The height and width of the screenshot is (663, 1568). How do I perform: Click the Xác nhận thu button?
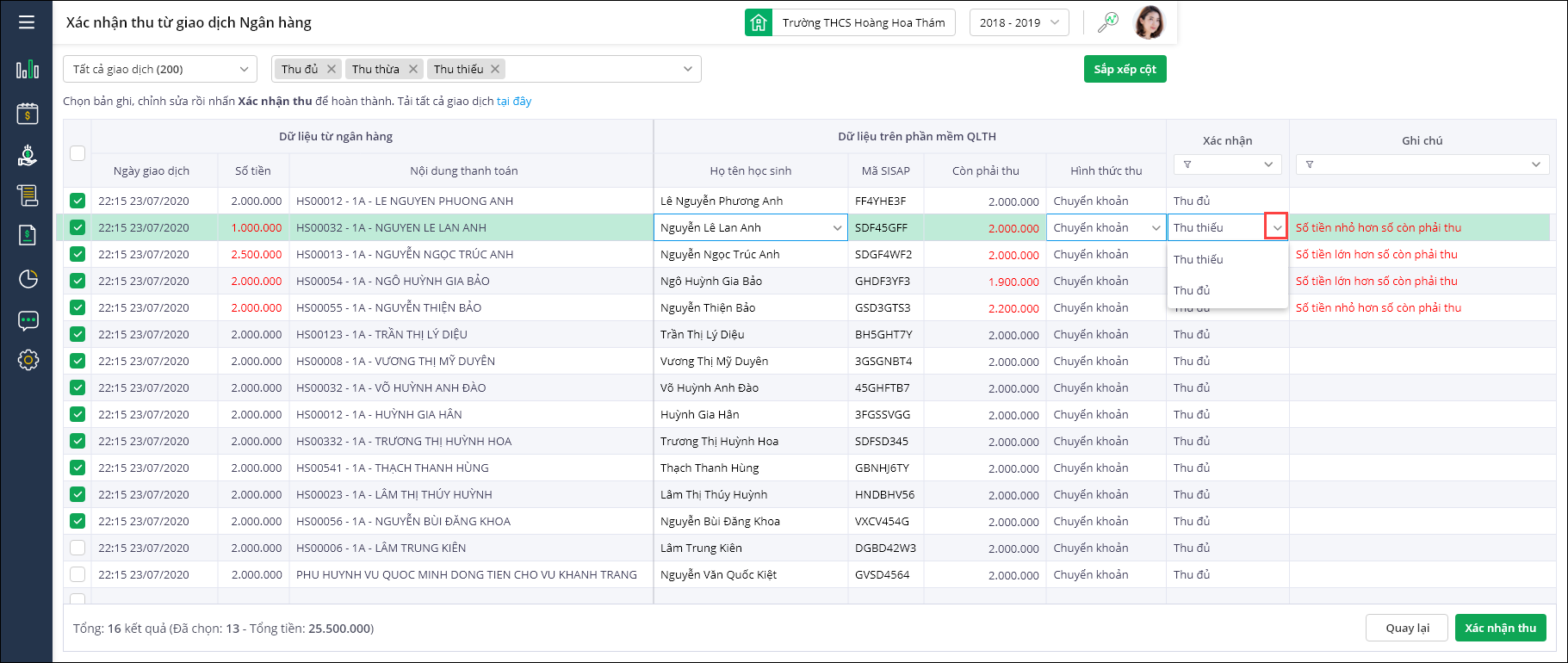pos(1500,628)
